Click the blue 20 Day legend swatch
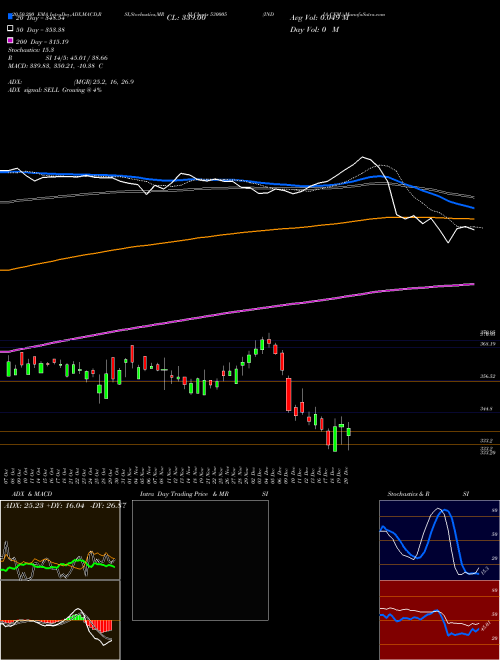Screen dimensions: 500x660 (x=11, y=17)
